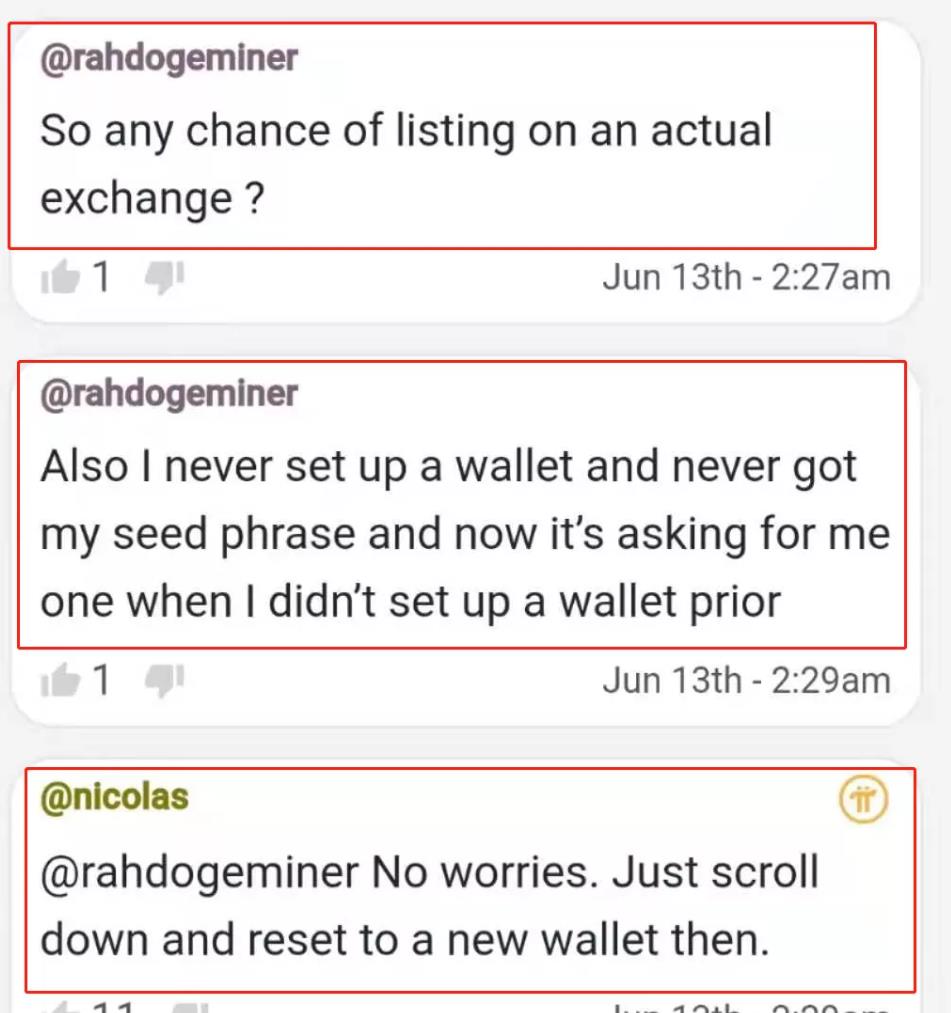
Task: Dislike the reply from @nicolas
Action: (190, 1006)
